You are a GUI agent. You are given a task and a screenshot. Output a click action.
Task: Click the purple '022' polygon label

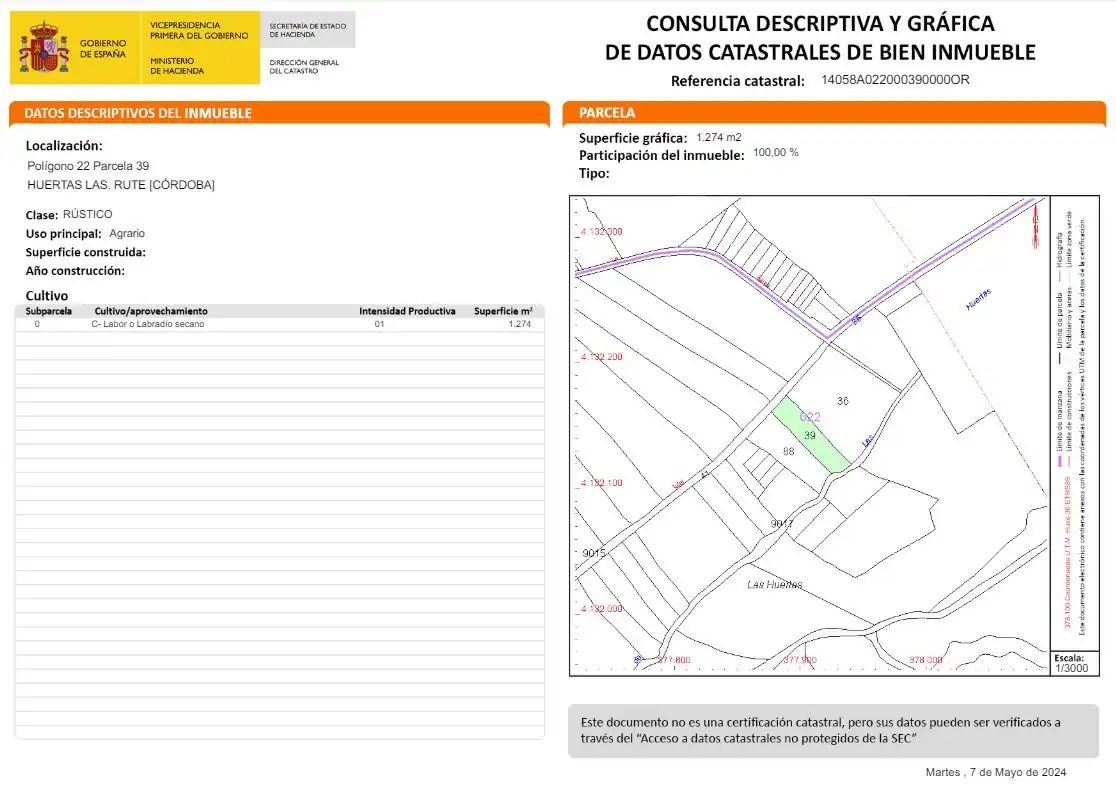click(x=810, y=417)
